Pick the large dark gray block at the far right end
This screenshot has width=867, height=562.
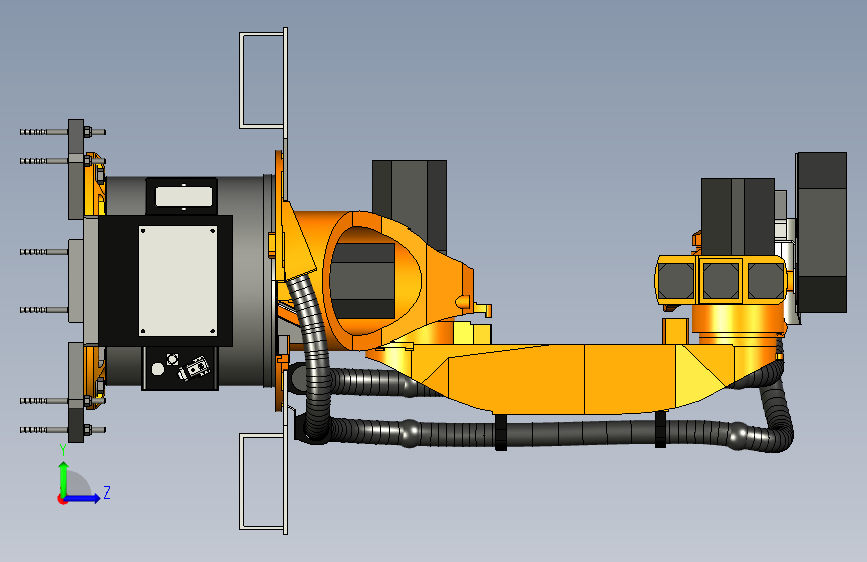pos(822,232)
